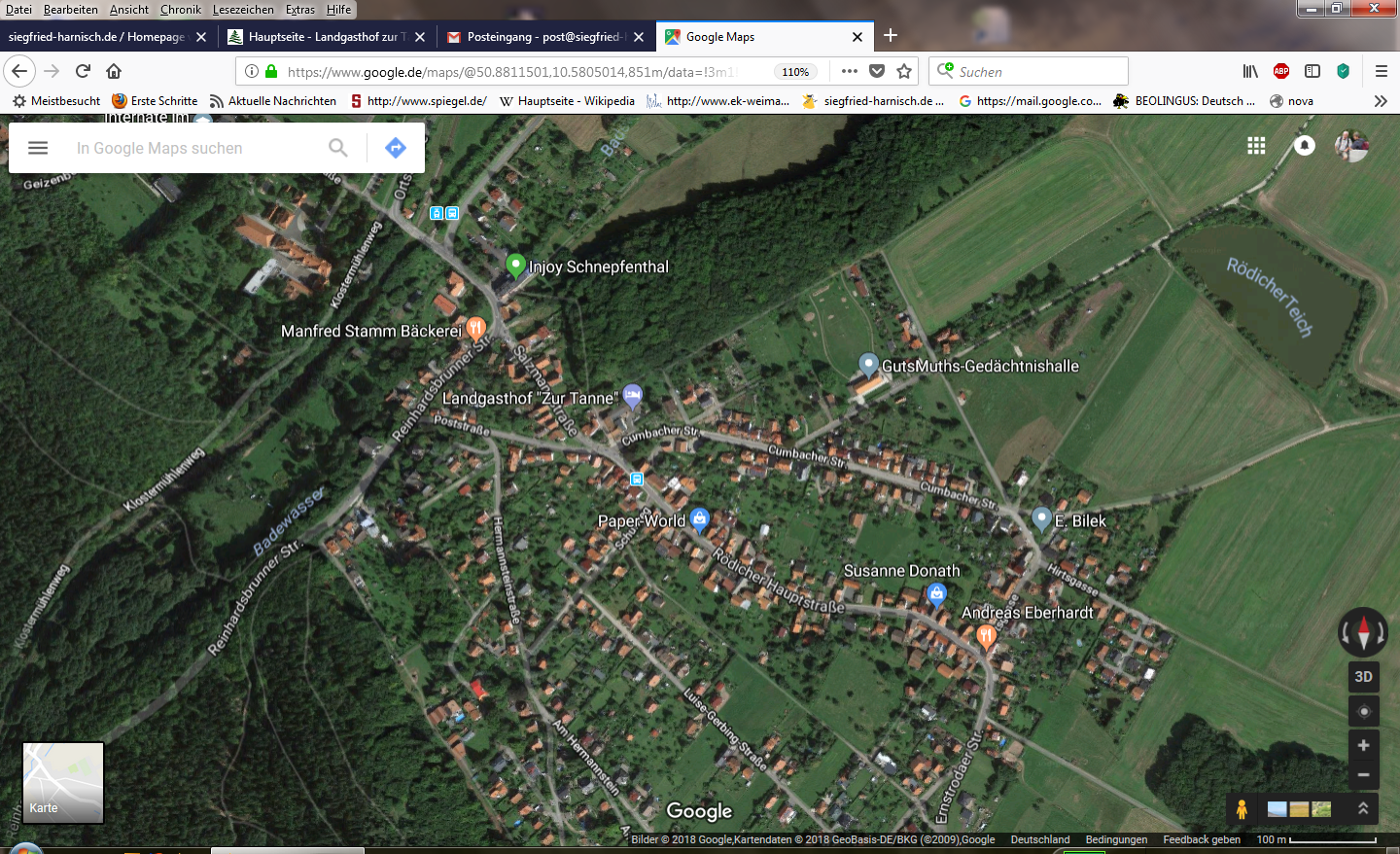Select the Injoy Schnepfenthal green marker
The height and width of the screenshot is (854, 1400).
point(516,265)
